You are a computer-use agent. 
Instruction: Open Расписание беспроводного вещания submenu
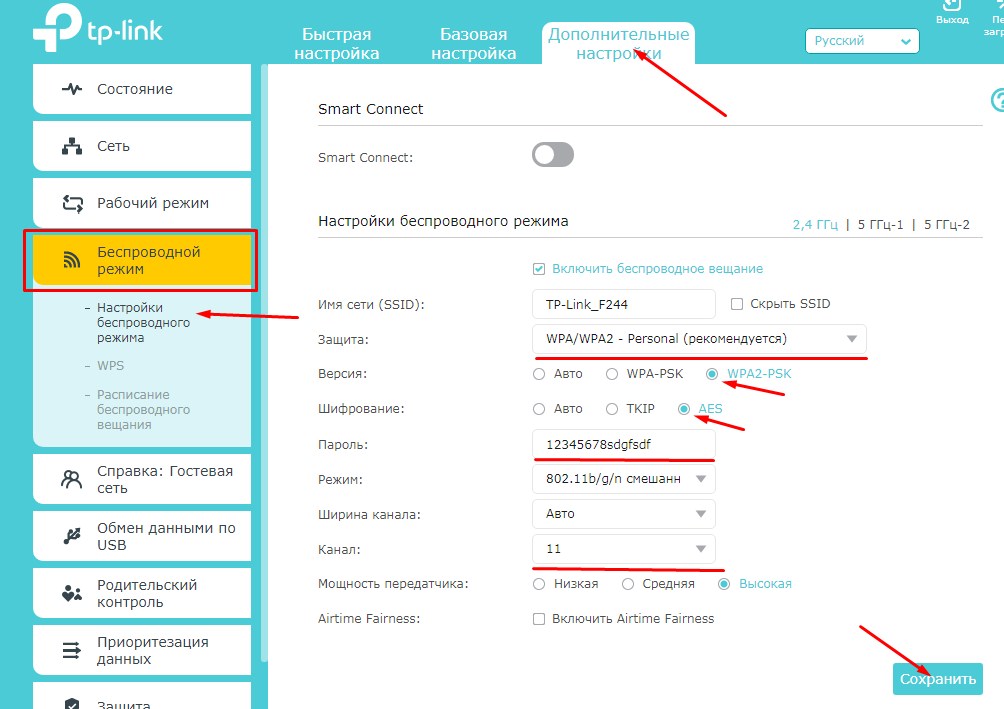click(x=143, y=409)
